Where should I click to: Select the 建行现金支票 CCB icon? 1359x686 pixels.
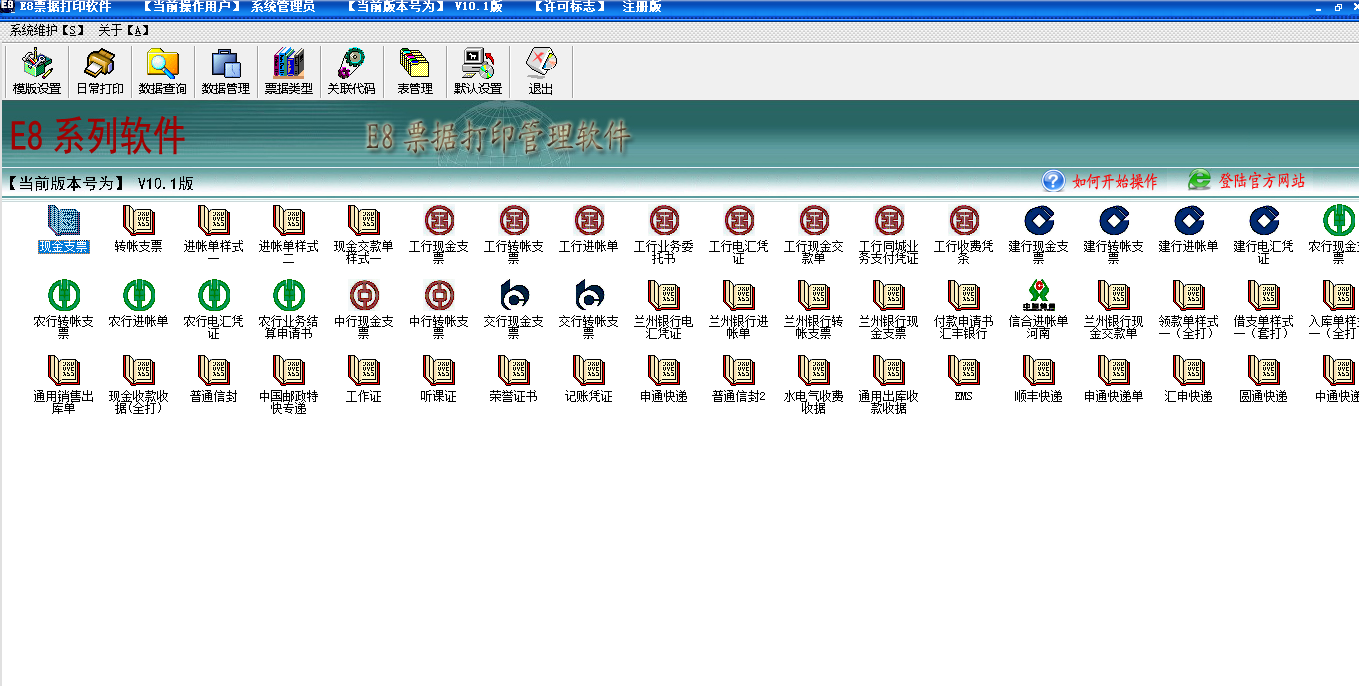(1038, 234)
